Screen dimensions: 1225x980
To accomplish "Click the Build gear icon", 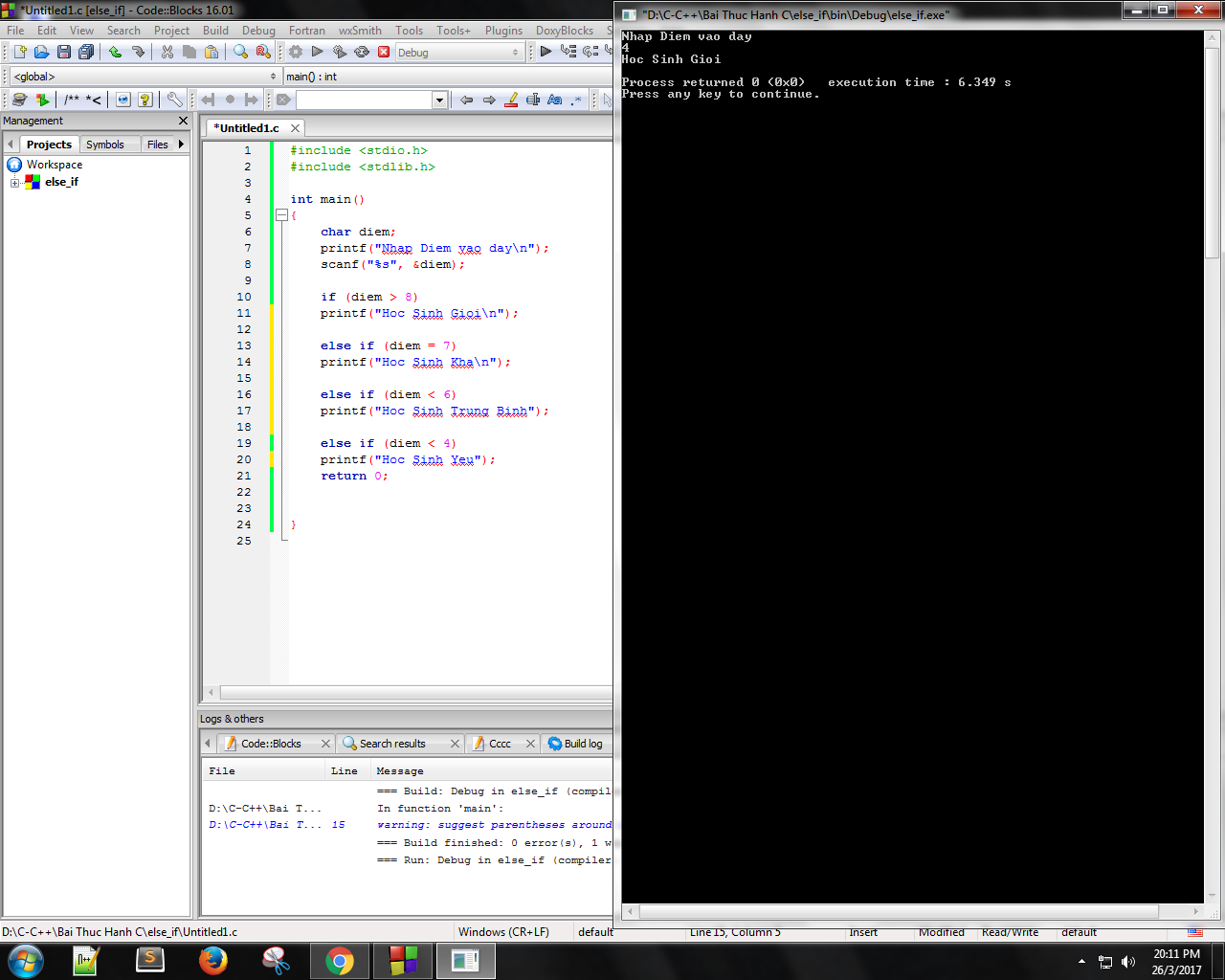I will (x=296, y=52).
